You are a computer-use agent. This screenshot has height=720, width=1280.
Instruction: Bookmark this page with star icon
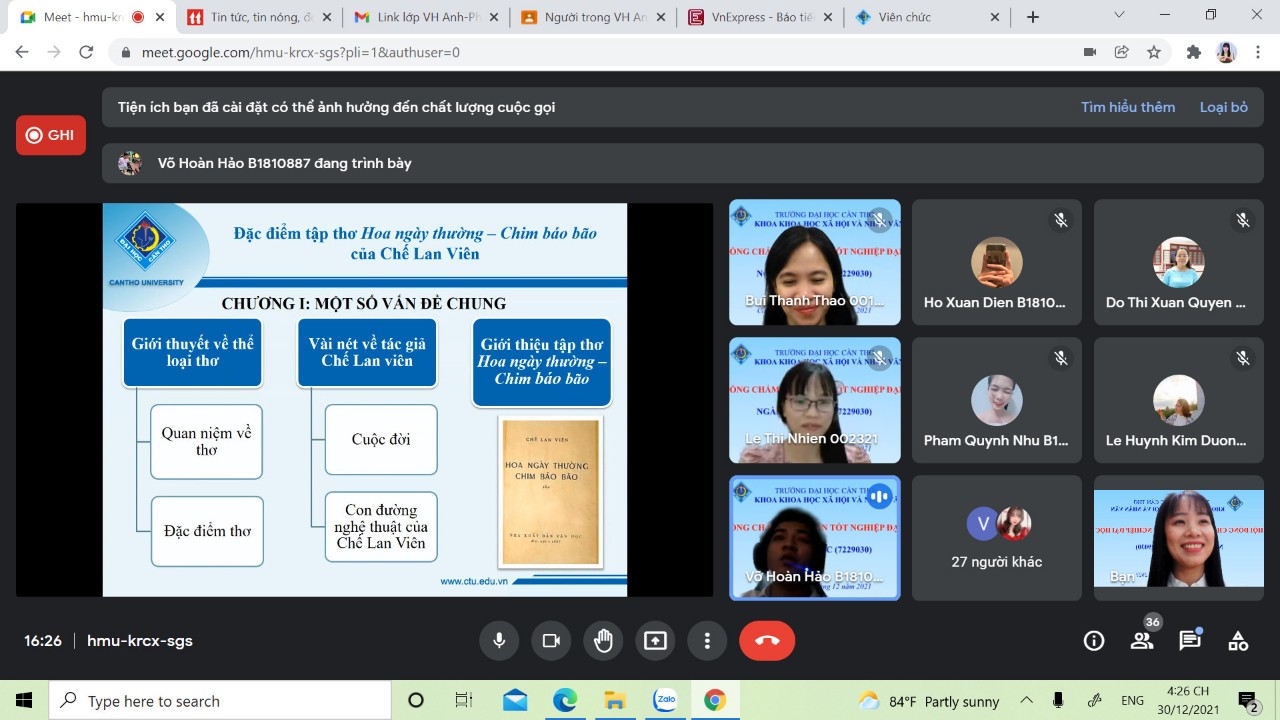[1154, 52]
